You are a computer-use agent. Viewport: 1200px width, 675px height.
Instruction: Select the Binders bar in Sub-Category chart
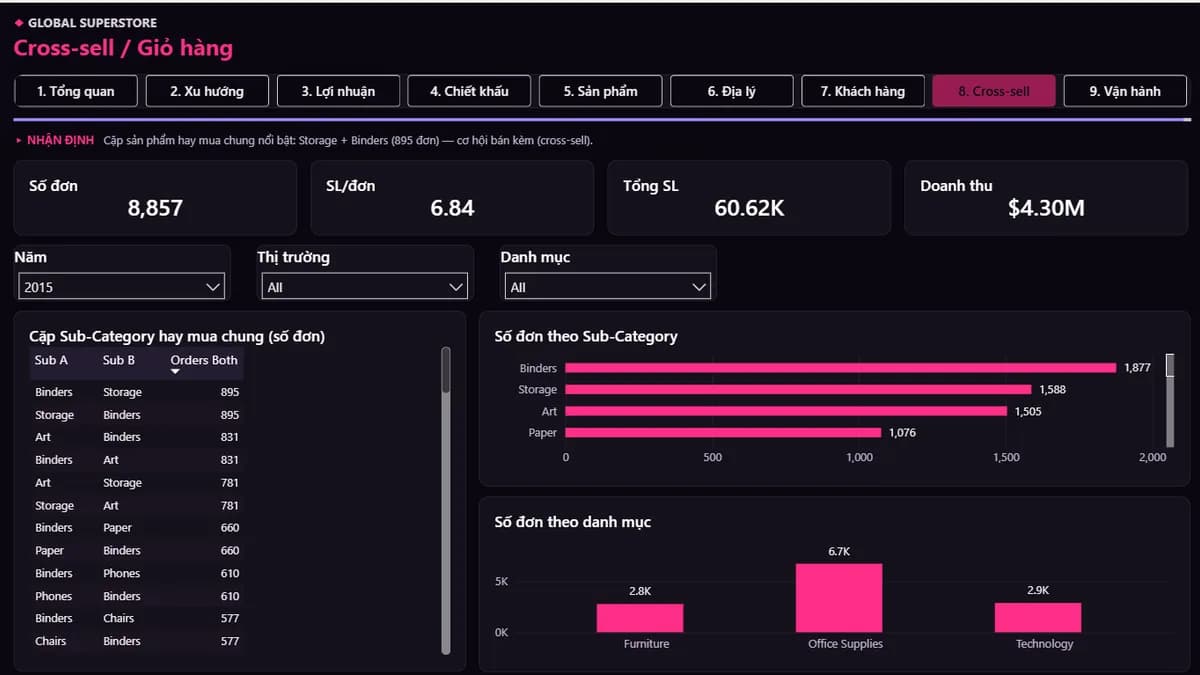point(840,368)
